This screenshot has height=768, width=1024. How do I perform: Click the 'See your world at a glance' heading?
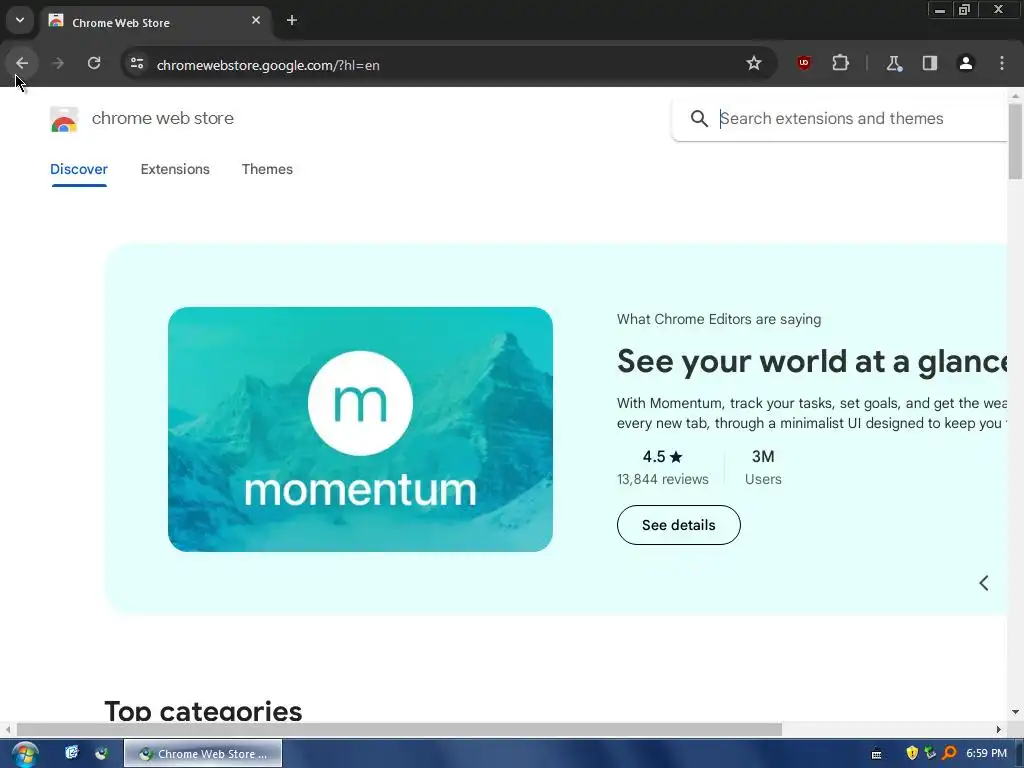[812, 362]
